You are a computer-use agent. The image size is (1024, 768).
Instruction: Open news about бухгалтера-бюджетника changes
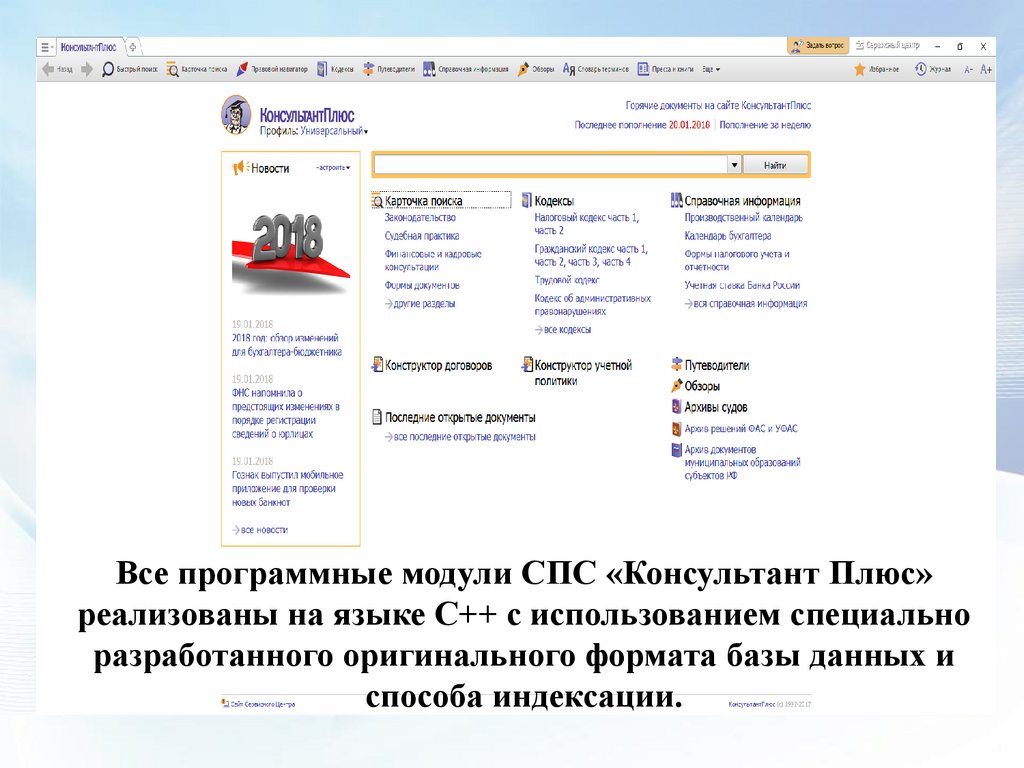[287, 345]
